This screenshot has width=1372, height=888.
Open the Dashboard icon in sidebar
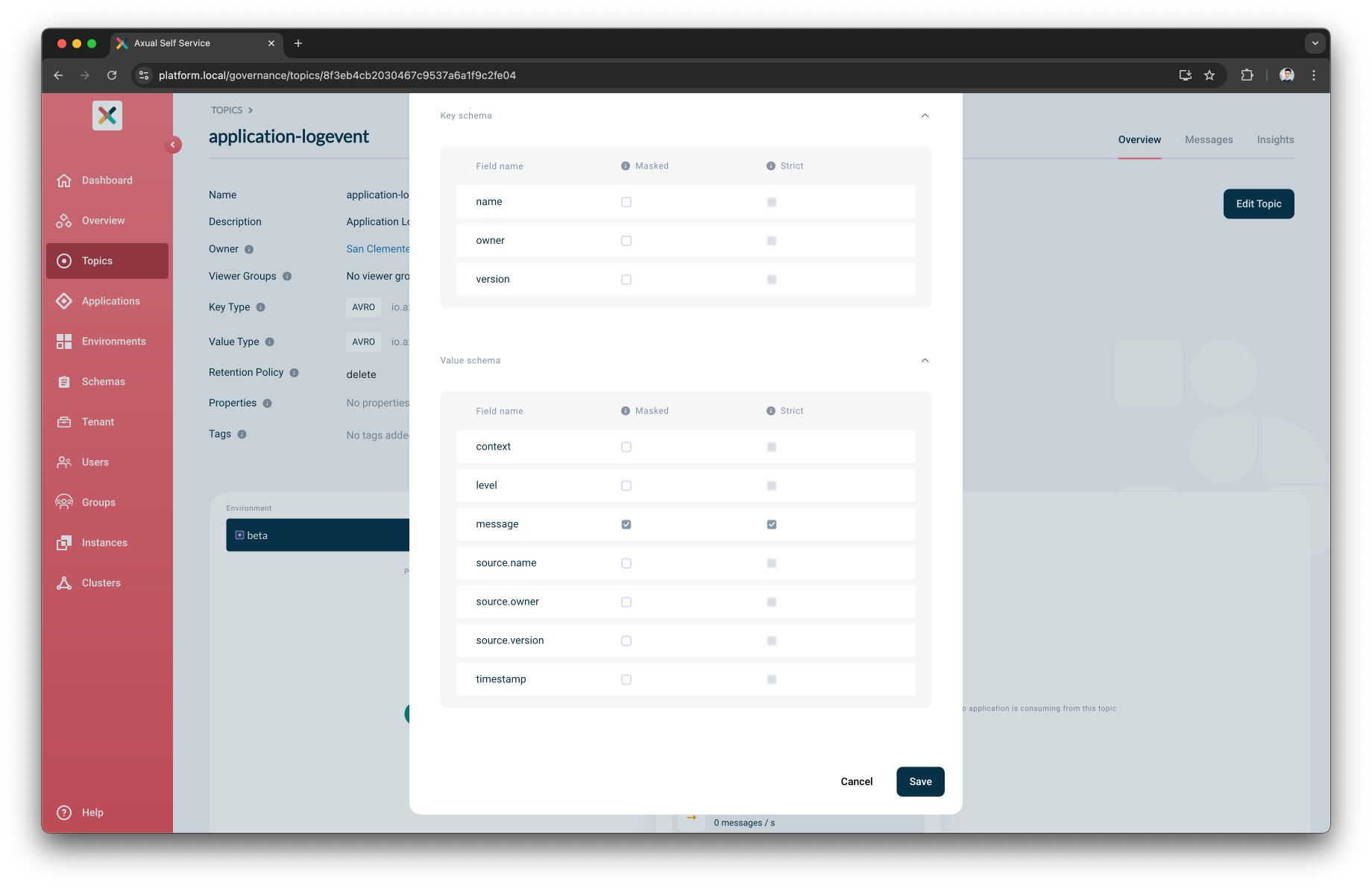pos(64,180)
